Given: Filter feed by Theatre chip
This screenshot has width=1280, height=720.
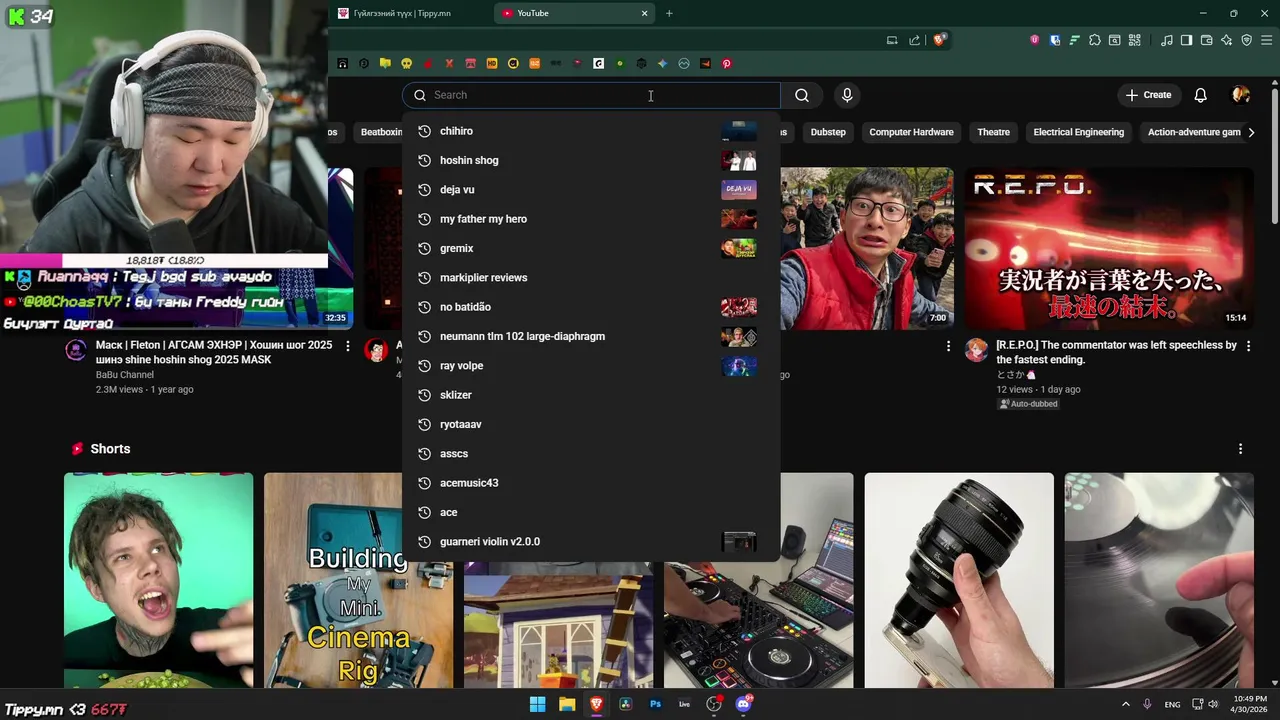Looking at the screenshot, I should (x=993, y=132).
